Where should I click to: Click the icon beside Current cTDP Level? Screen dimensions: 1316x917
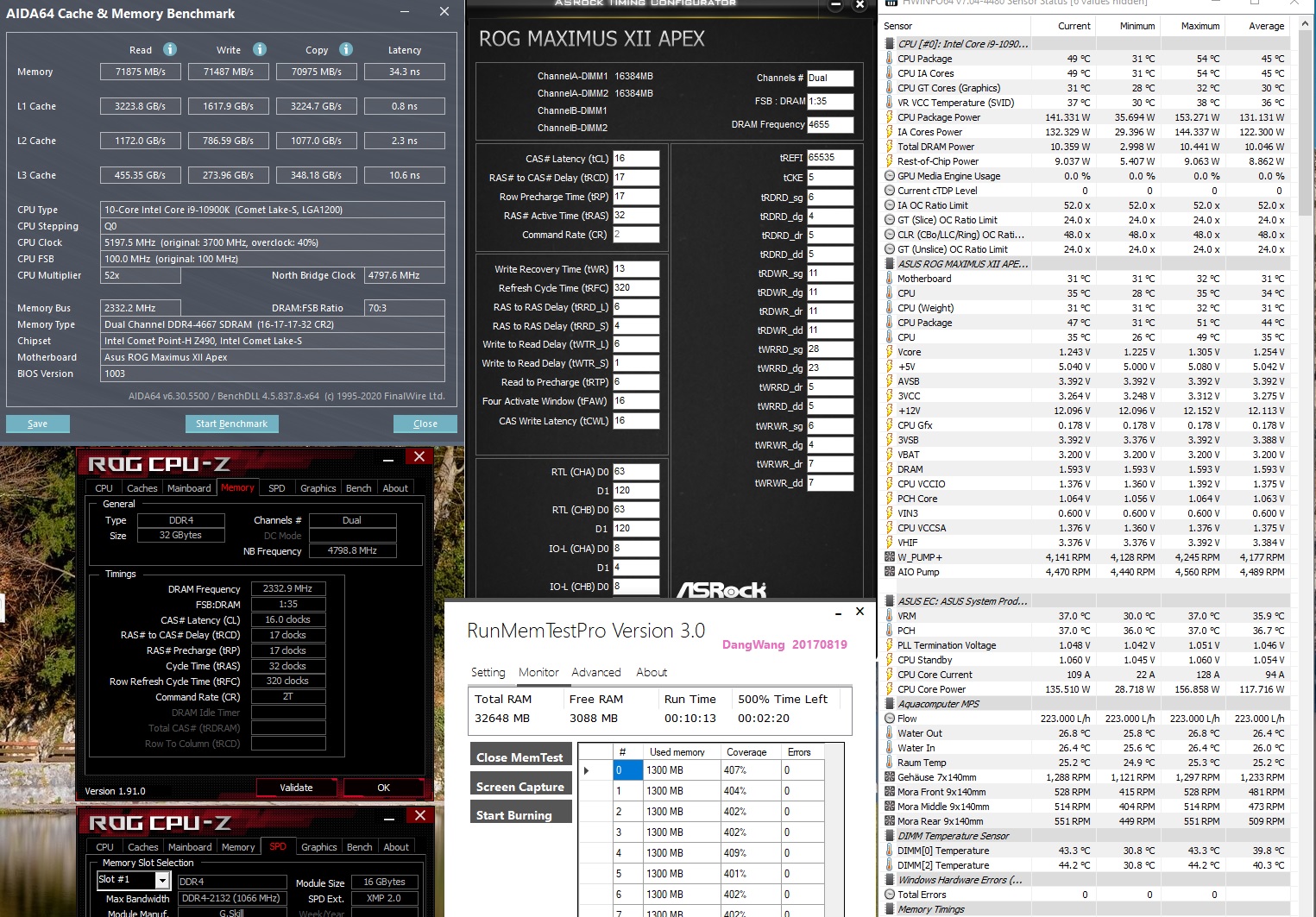click(890, 191)
